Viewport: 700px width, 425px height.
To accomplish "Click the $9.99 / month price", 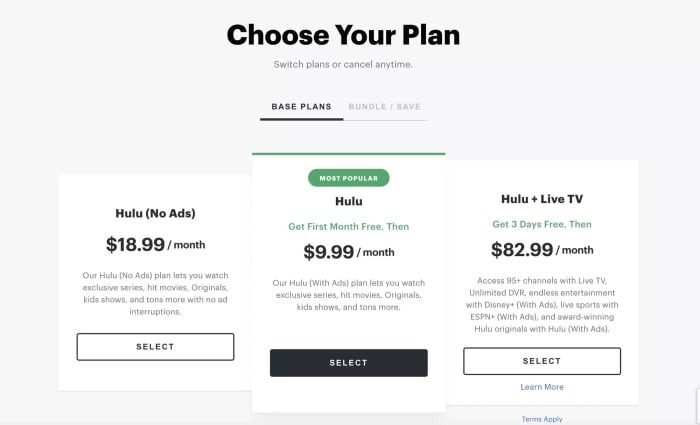I will pos(348,251).
